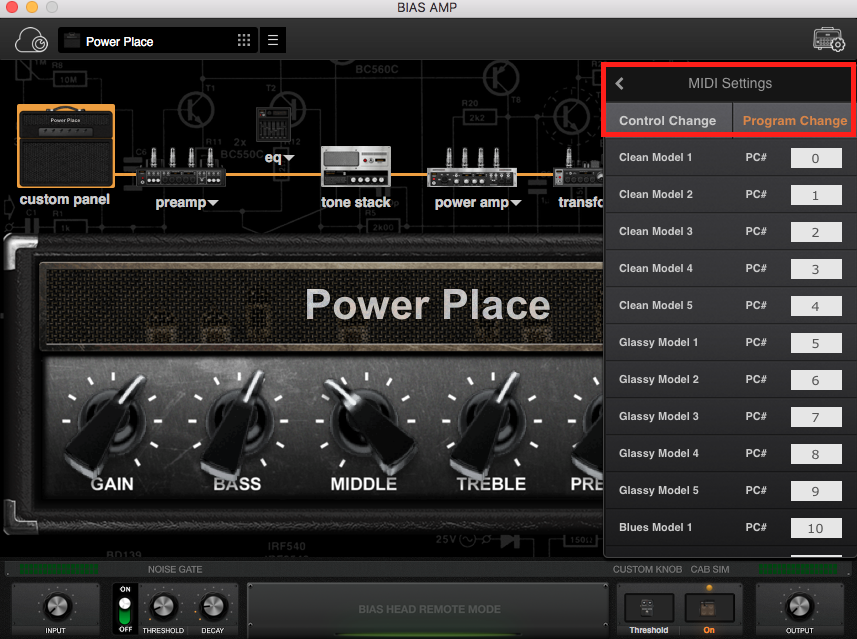Switch to the Program Change tab
Screen dimensions: 857x639
(794, 121)
